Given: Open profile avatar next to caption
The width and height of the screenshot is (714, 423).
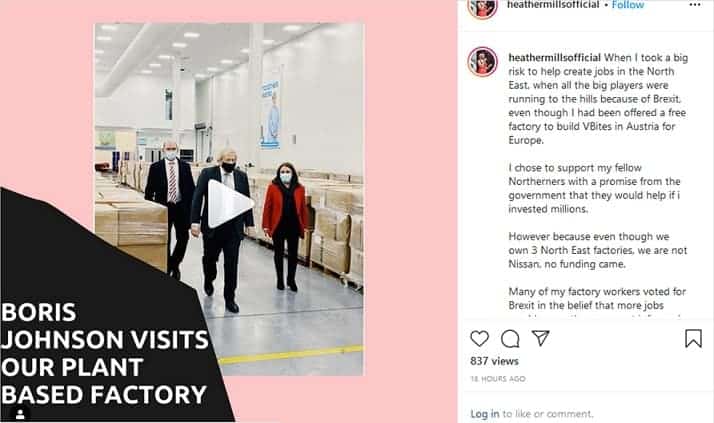Looking at the screenshot, I should coord(482,61).
